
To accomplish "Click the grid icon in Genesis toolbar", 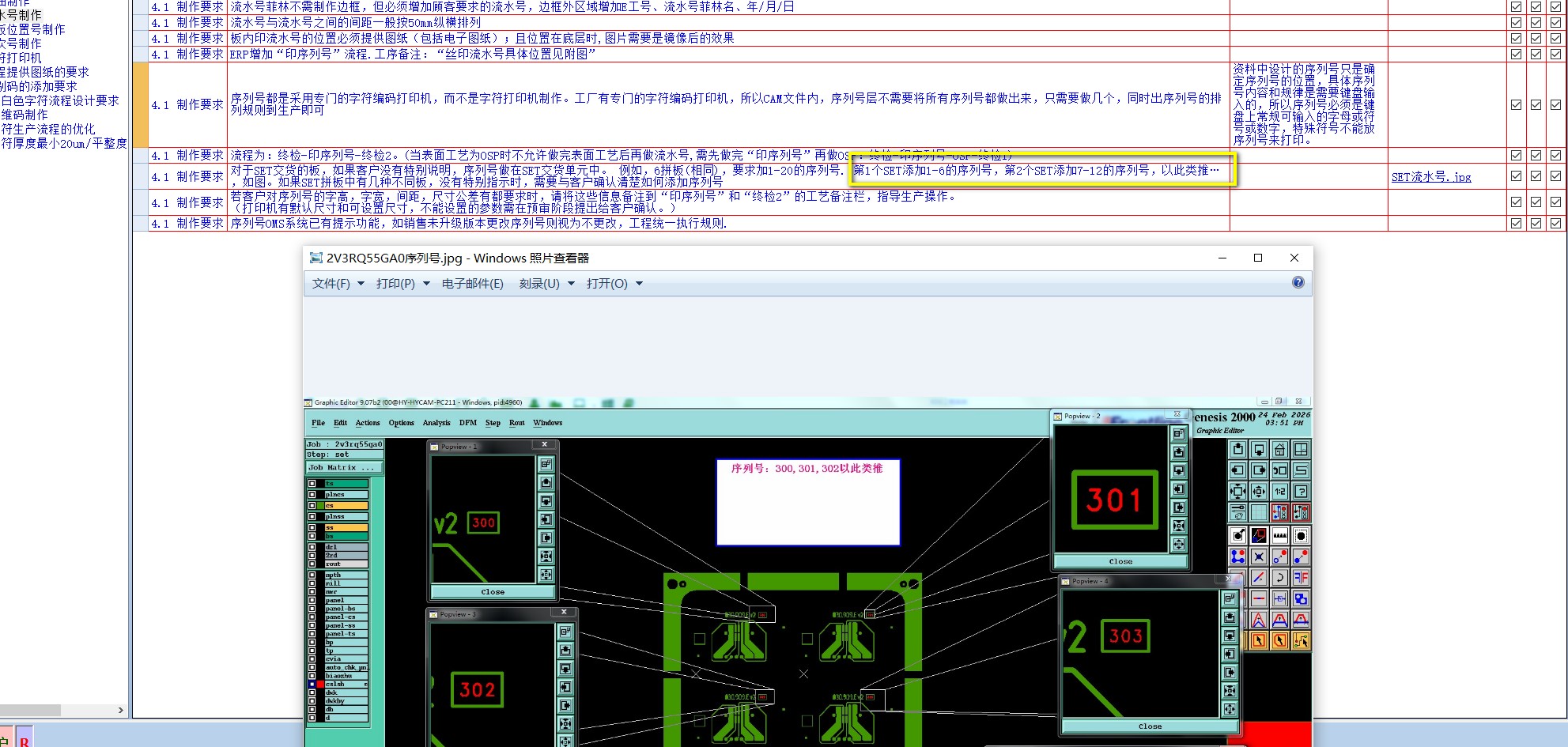I will pyautogui.click(x=1259, y=512).
